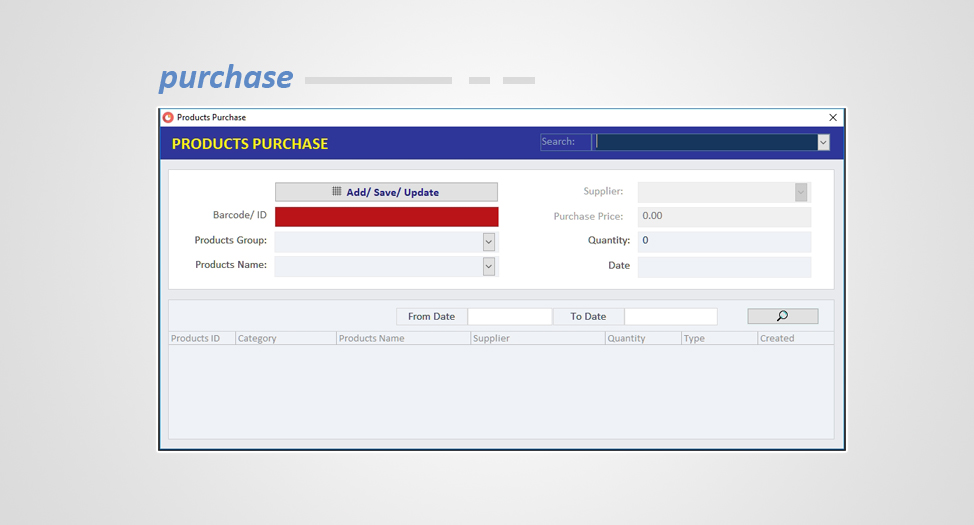Expand the Products Name dropdown arrow
Viewport: 974px width, 525px height.
click(489, 267)
